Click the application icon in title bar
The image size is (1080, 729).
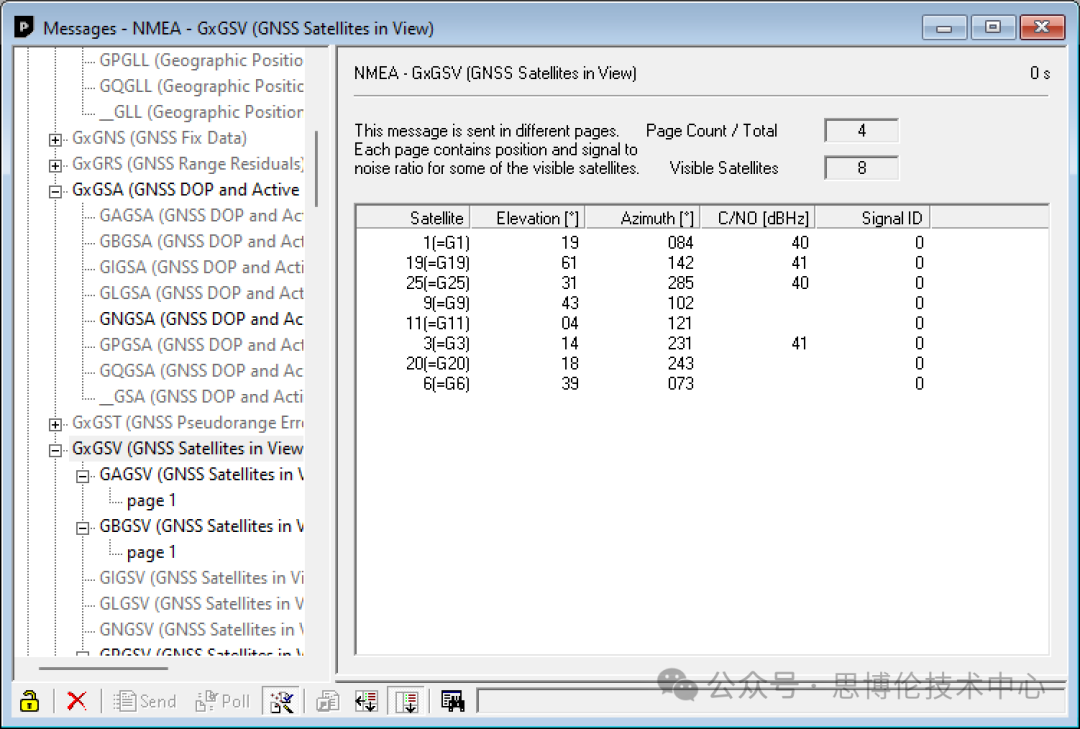tap(24, 28)
